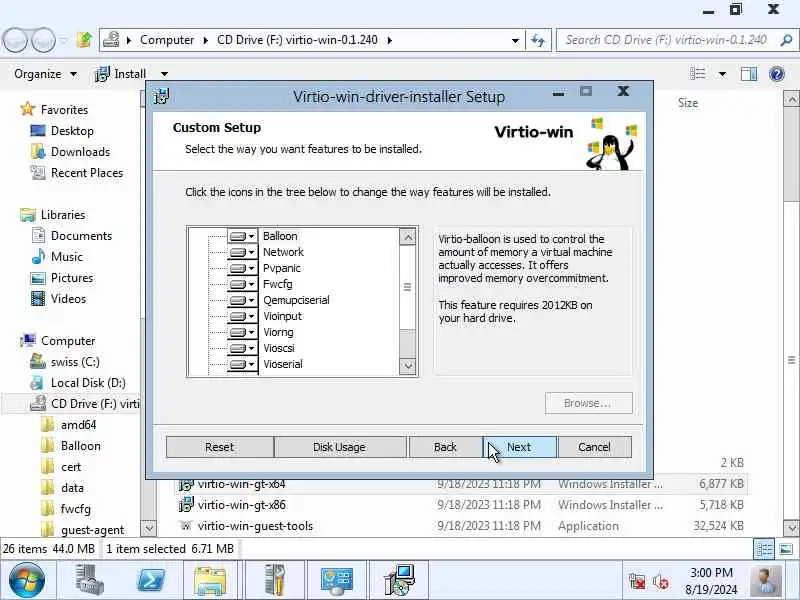The image size is (800, 600).
Task: Open Server Manager from the taskbar
Action: [90, 580]
